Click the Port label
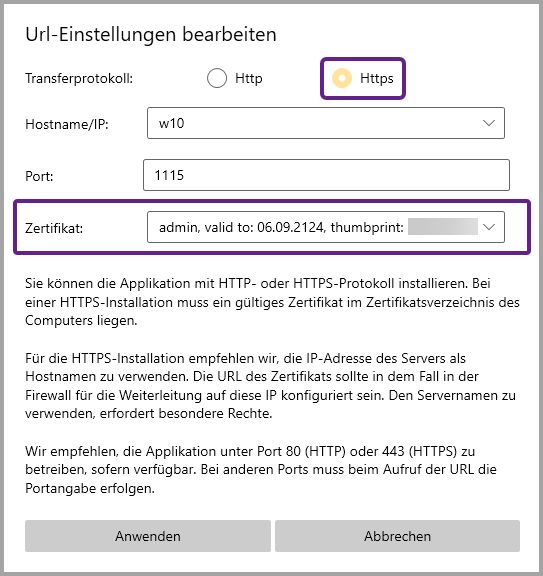This screenshot has width=543, height=576. [x=39, y=176]
